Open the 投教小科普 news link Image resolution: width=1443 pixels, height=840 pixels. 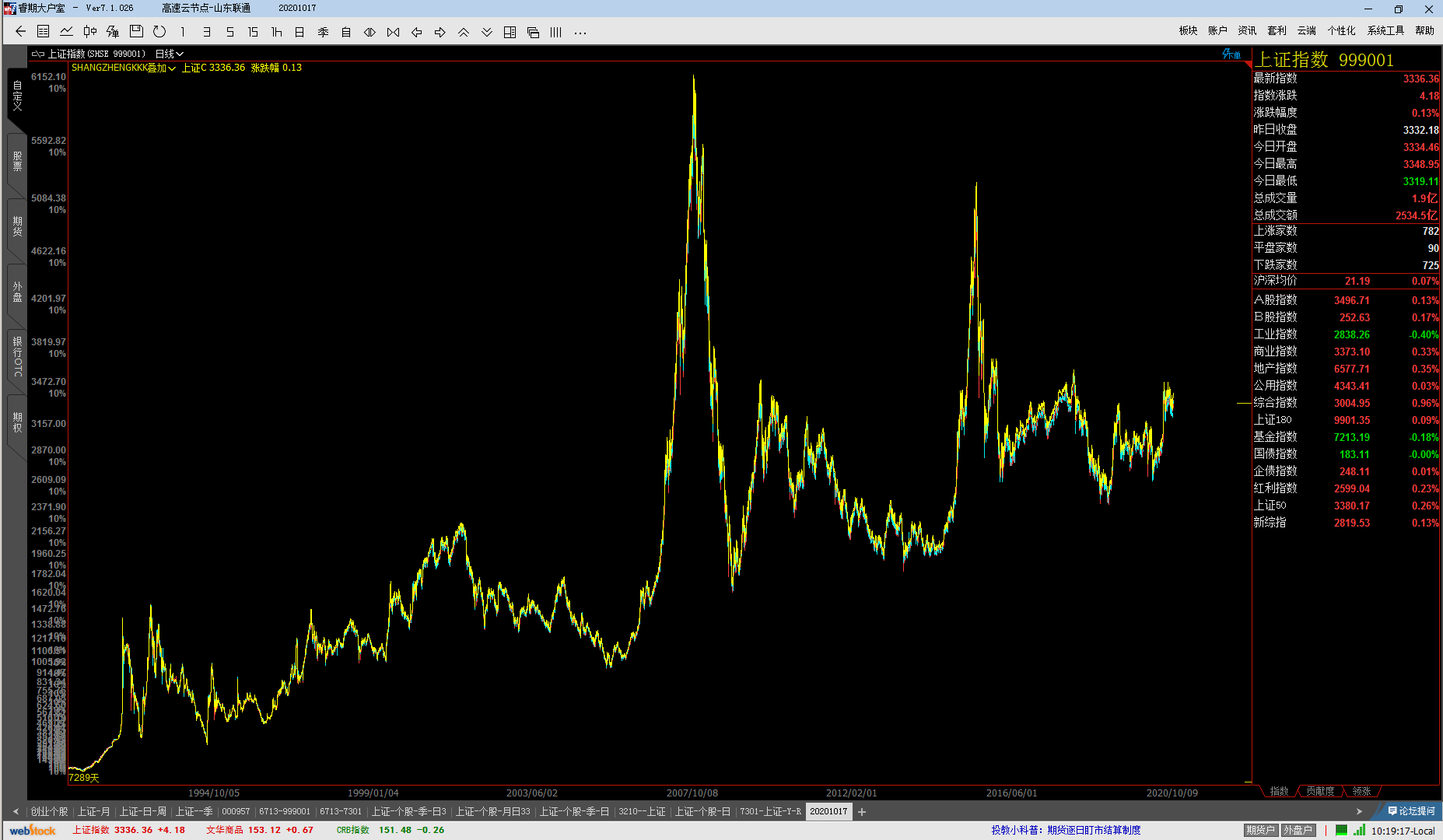(x=1066, y=830)
